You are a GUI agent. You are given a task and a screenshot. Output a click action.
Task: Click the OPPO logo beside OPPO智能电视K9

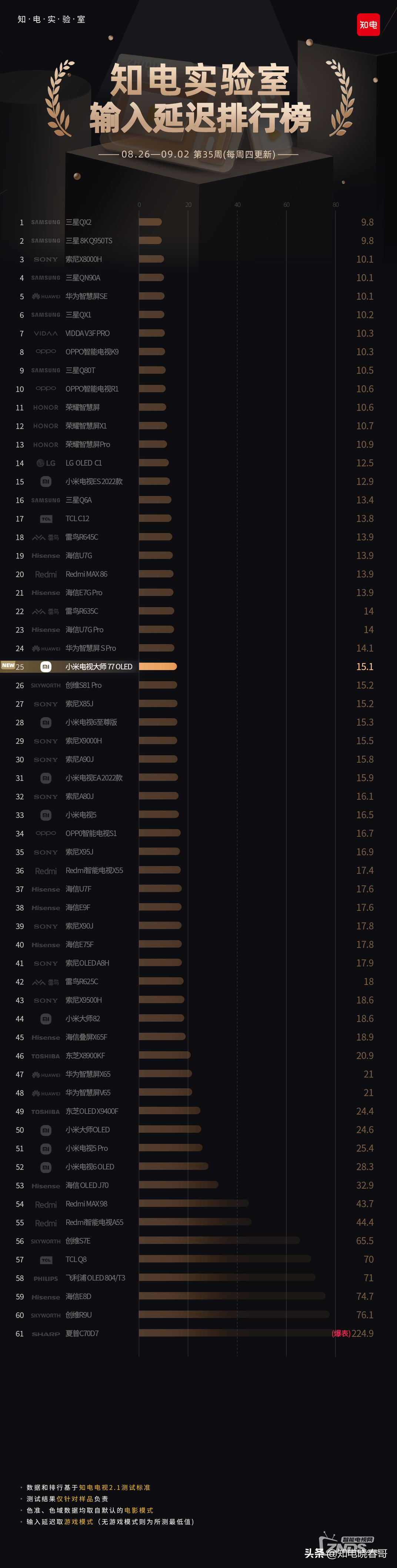(46, 352)
